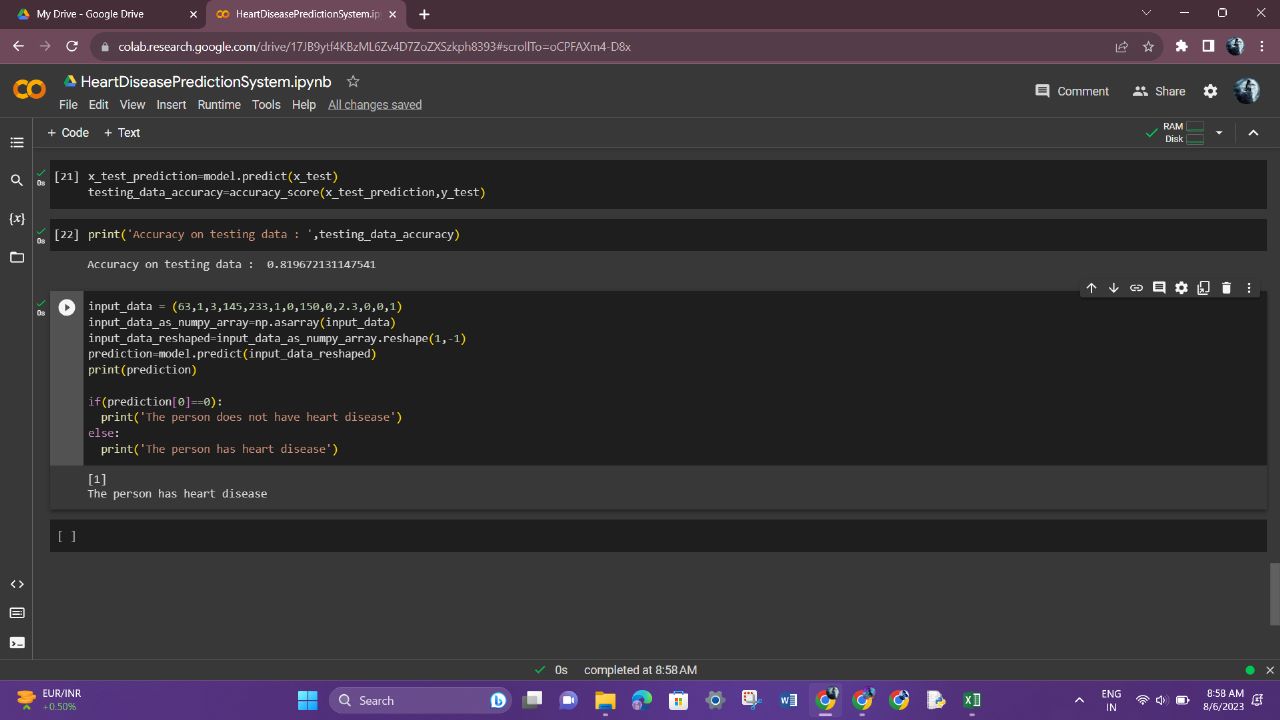Screen dimensions: 1280x720
Task: Click the notebook vertical scrollbar
Action: tap(1274, 594)
